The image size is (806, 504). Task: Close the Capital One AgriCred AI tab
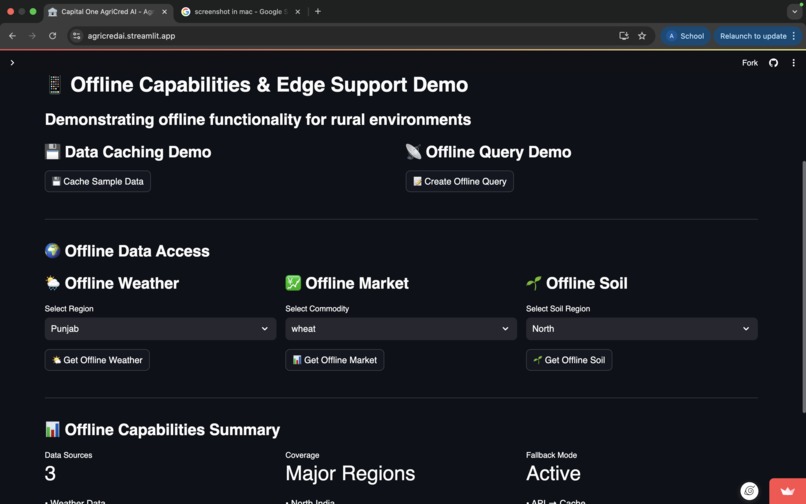(x=164, y=11)
